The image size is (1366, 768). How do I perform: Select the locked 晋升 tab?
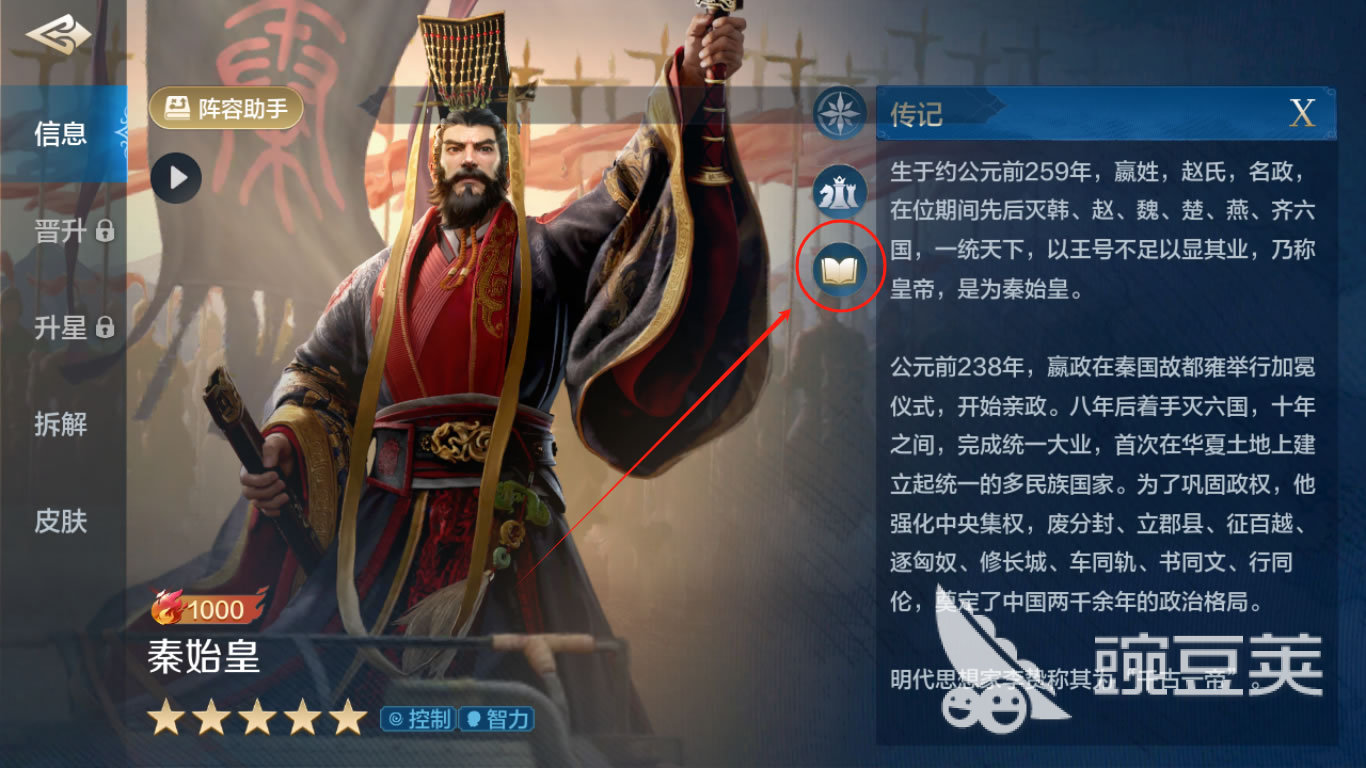pos(75,231)
